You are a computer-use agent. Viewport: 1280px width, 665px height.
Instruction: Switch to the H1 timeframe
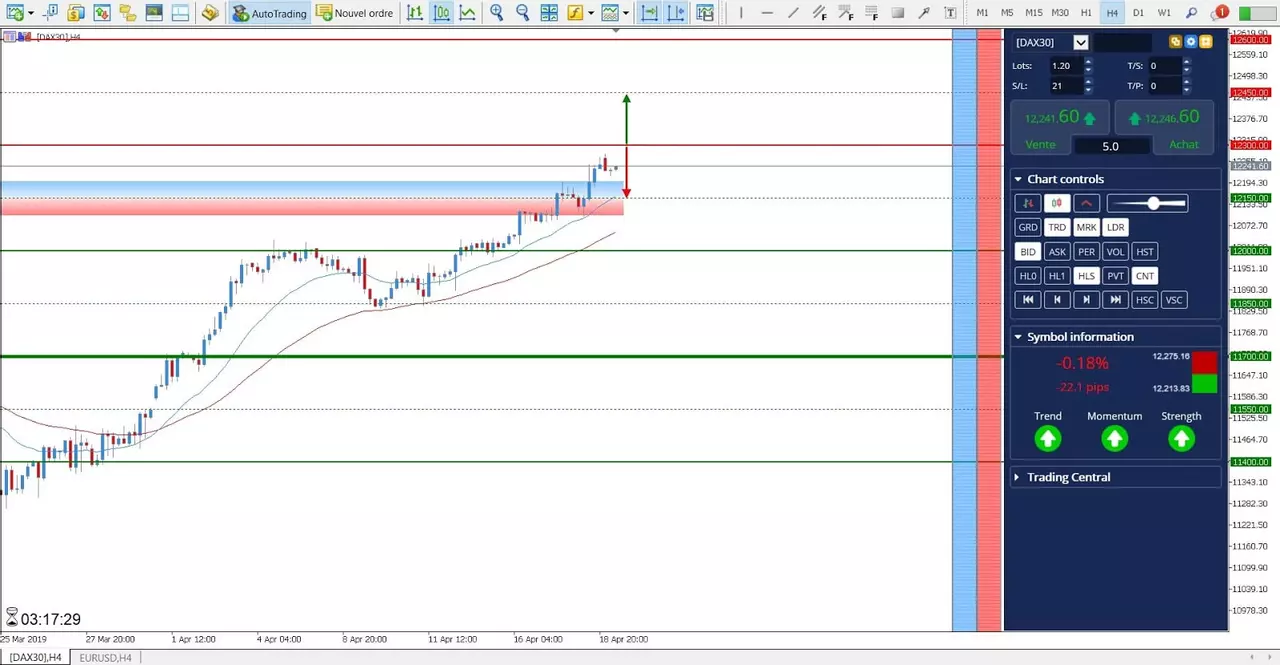tap(1086, 13)
